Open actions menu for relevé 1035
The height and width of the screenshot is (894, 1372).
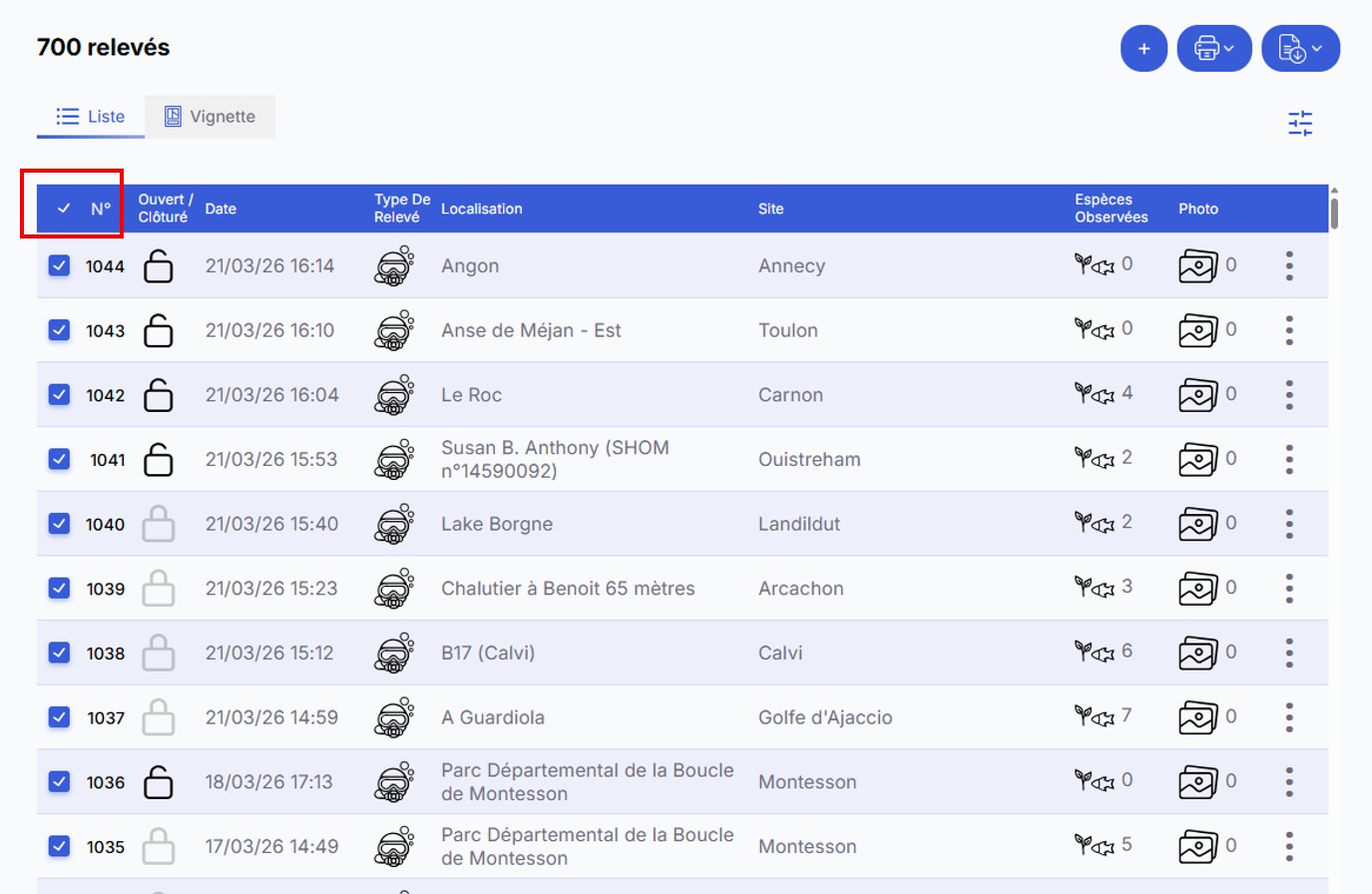(1289, 846)
